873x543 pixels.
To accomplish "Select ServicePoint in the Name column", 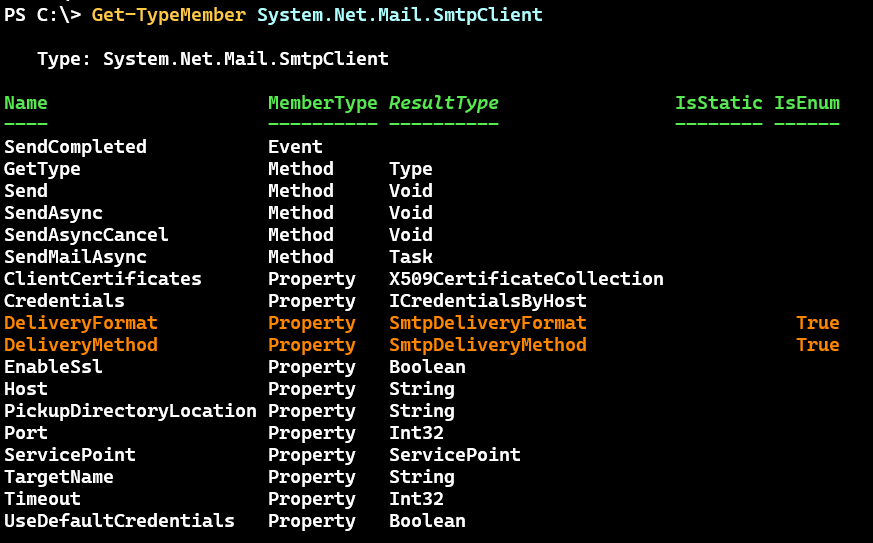I will coord(70,455).
